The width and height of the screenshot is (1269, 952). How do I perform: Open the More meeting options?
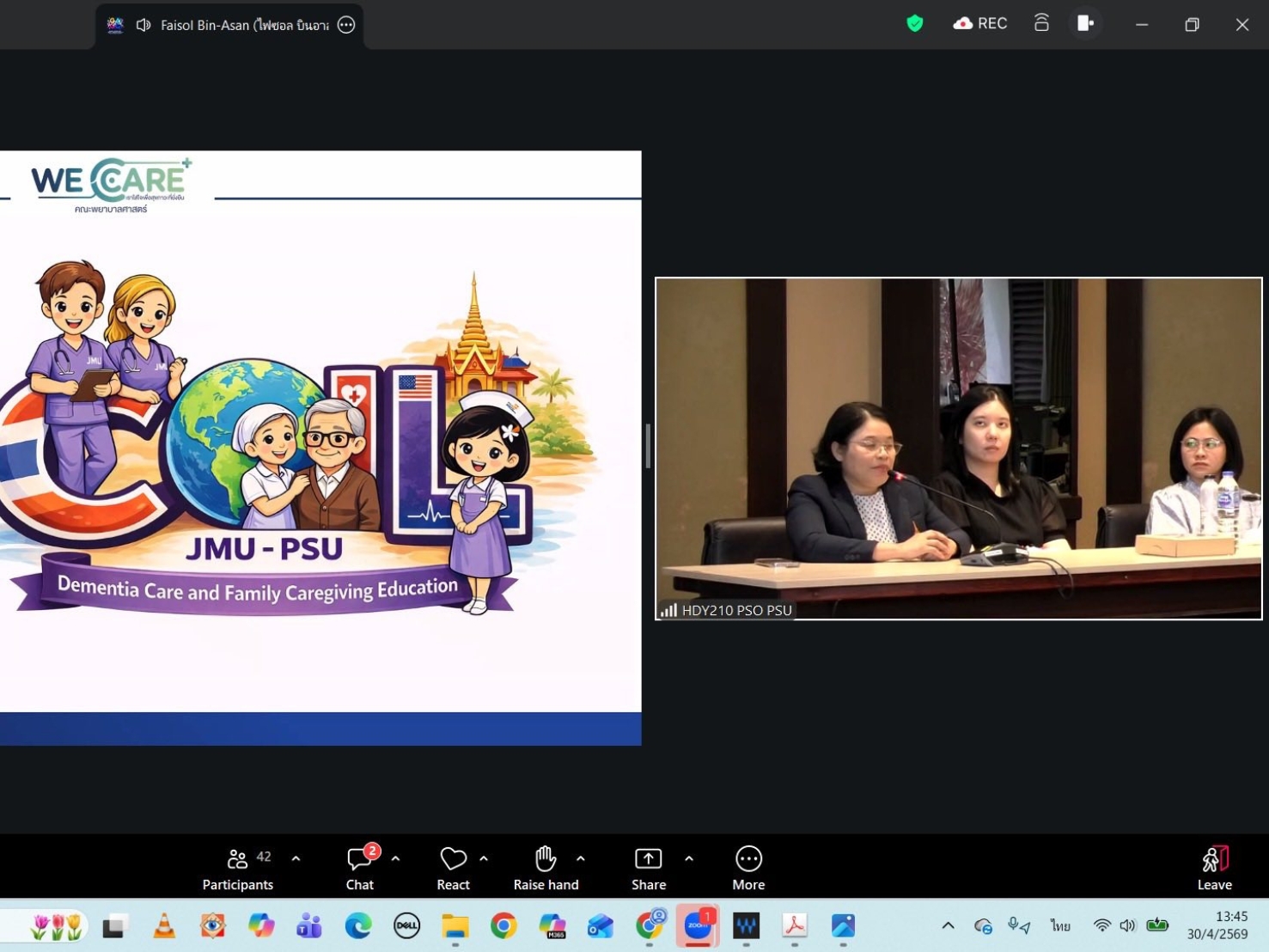coord(748,868)
